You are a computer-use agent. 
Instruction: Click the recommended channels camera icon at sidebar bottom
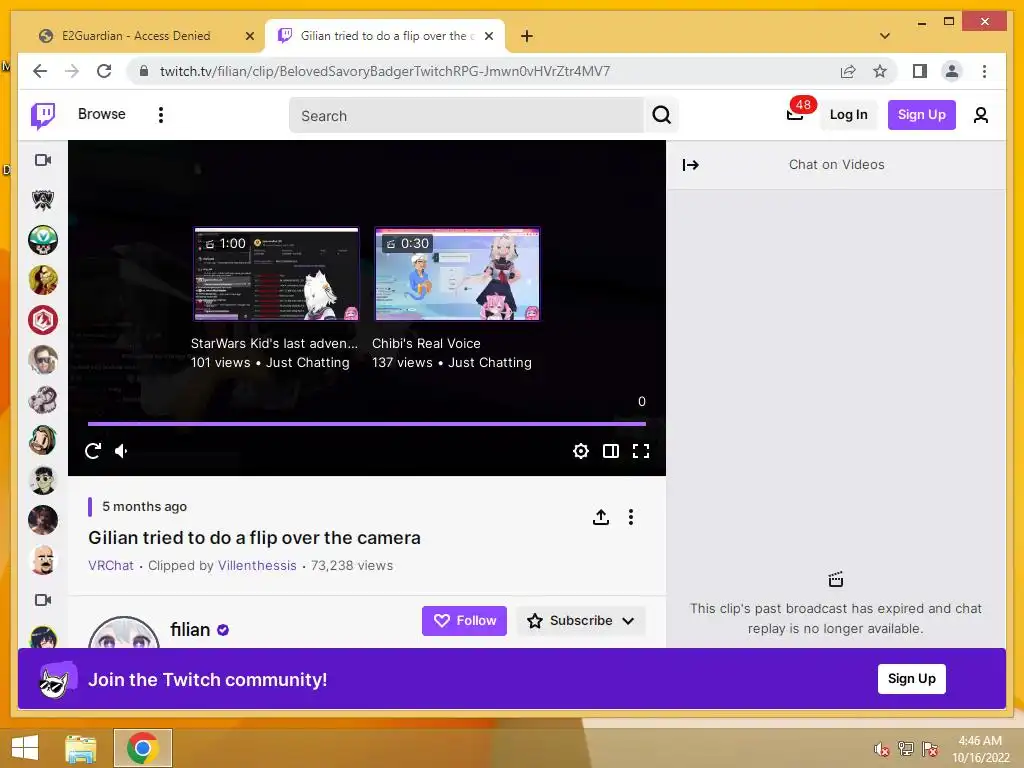tap(43, 600)
